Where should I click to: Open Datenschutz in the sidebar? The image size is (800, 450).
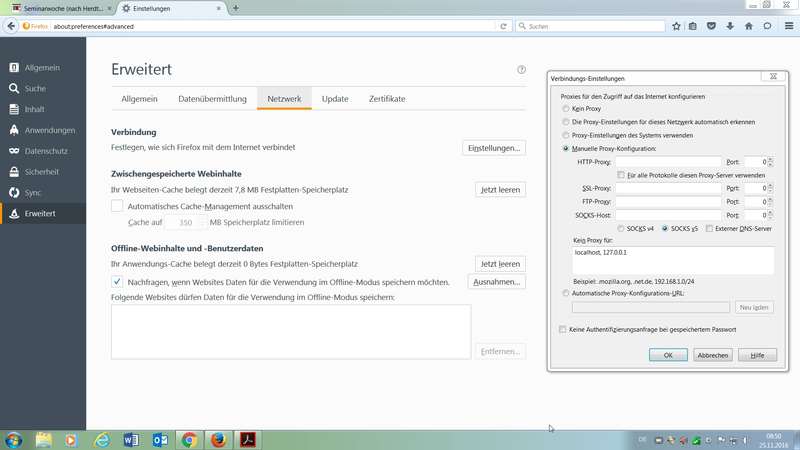click(43, 151)
